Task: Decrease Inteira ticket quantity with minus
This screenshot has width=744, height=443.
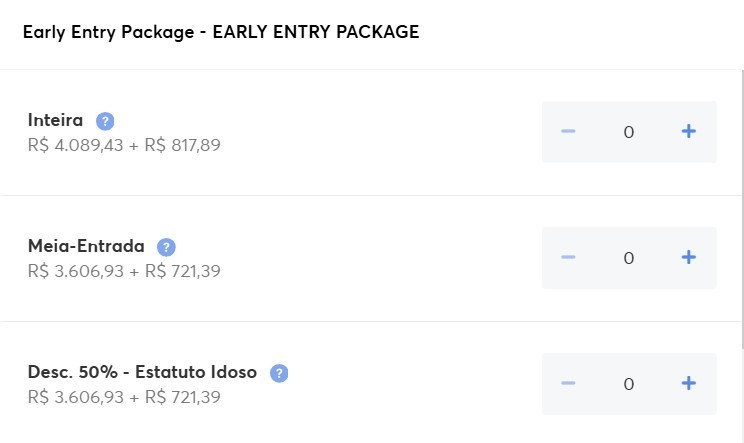Action: [x=568, y=131]
